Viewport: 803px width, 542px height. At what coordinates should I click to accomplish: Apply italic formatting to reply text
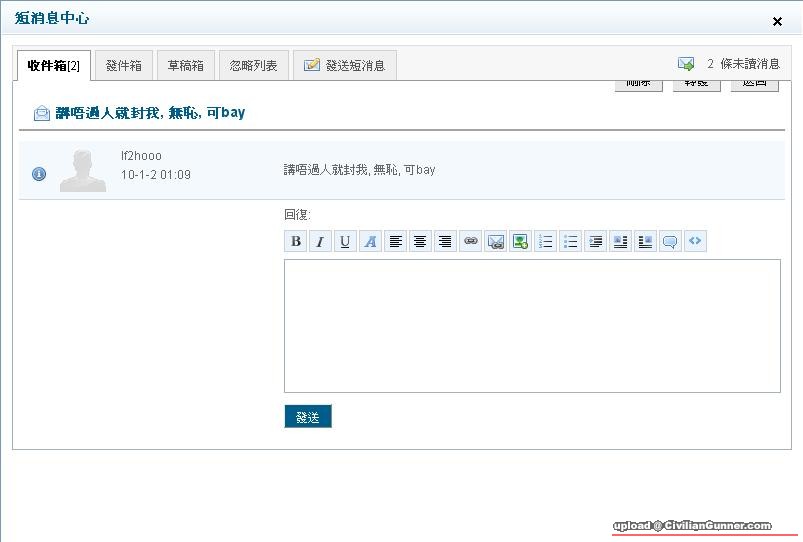(x=320, y=241)
